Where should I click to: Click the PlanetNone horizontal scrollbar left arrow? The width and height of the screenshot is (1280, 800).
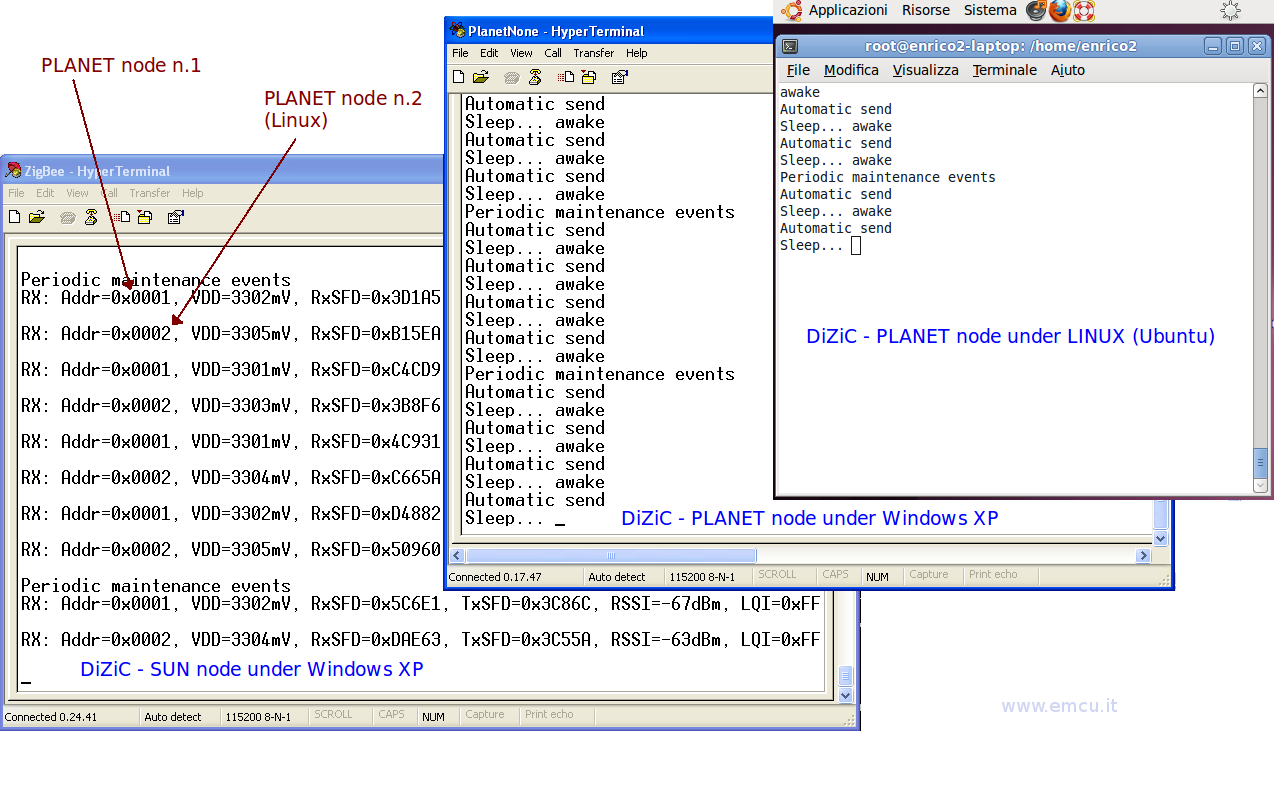pos(457,555)
